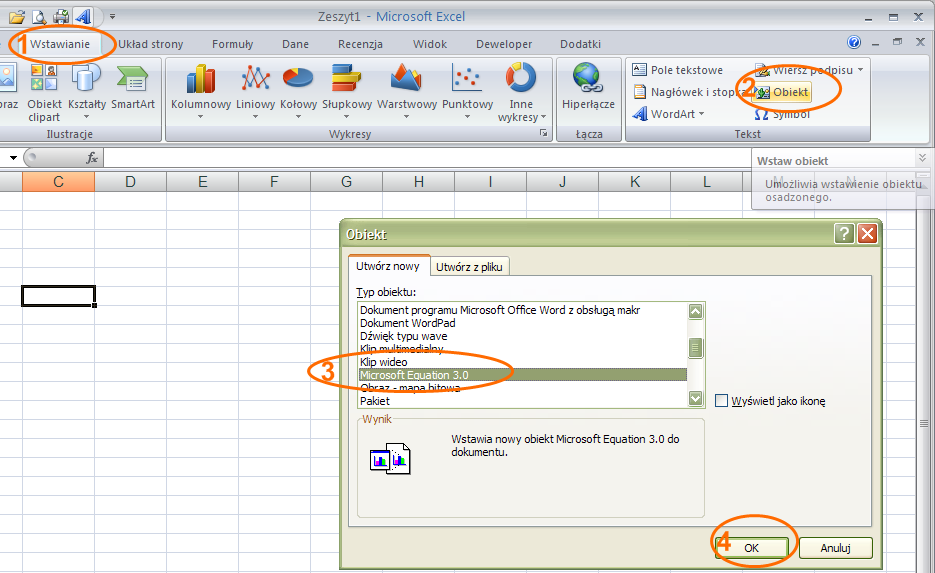Enable Wyświetl jako ikonę checkbox
The image size is (935, 573).
pyautogui.click(x=722, y=401)
